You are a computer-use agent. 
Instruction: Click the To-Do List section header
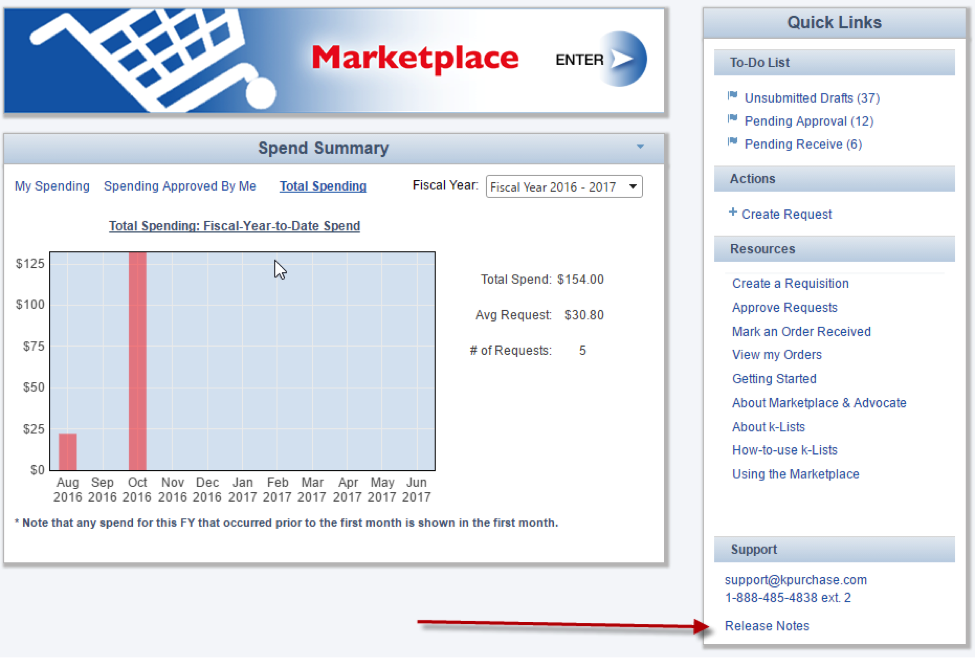pyautogui.click(x=834, y=62)
